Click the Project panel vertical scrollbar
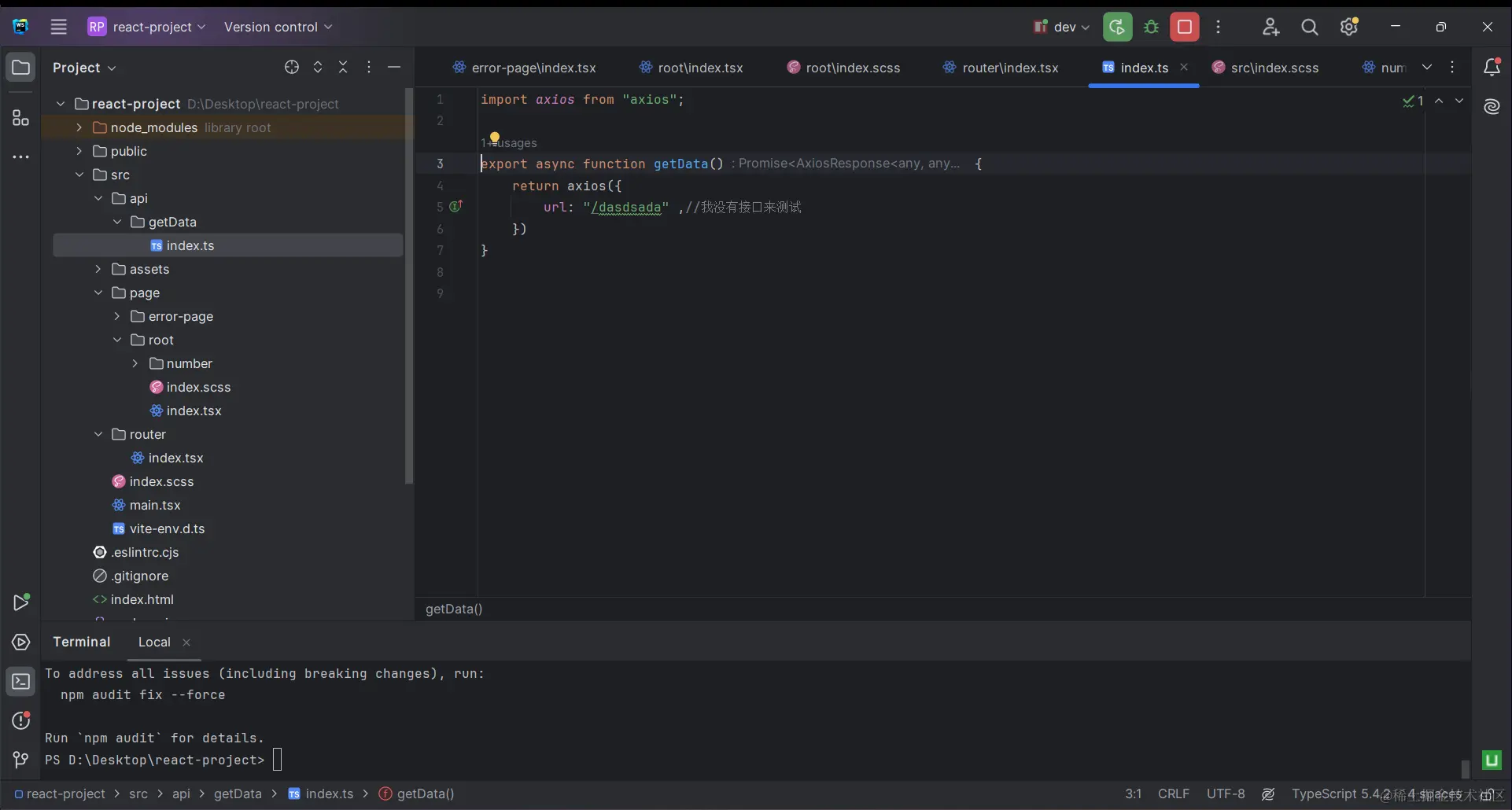This screenshot has height=810, width=1512. pyautogui.click(x=408, y=286)
